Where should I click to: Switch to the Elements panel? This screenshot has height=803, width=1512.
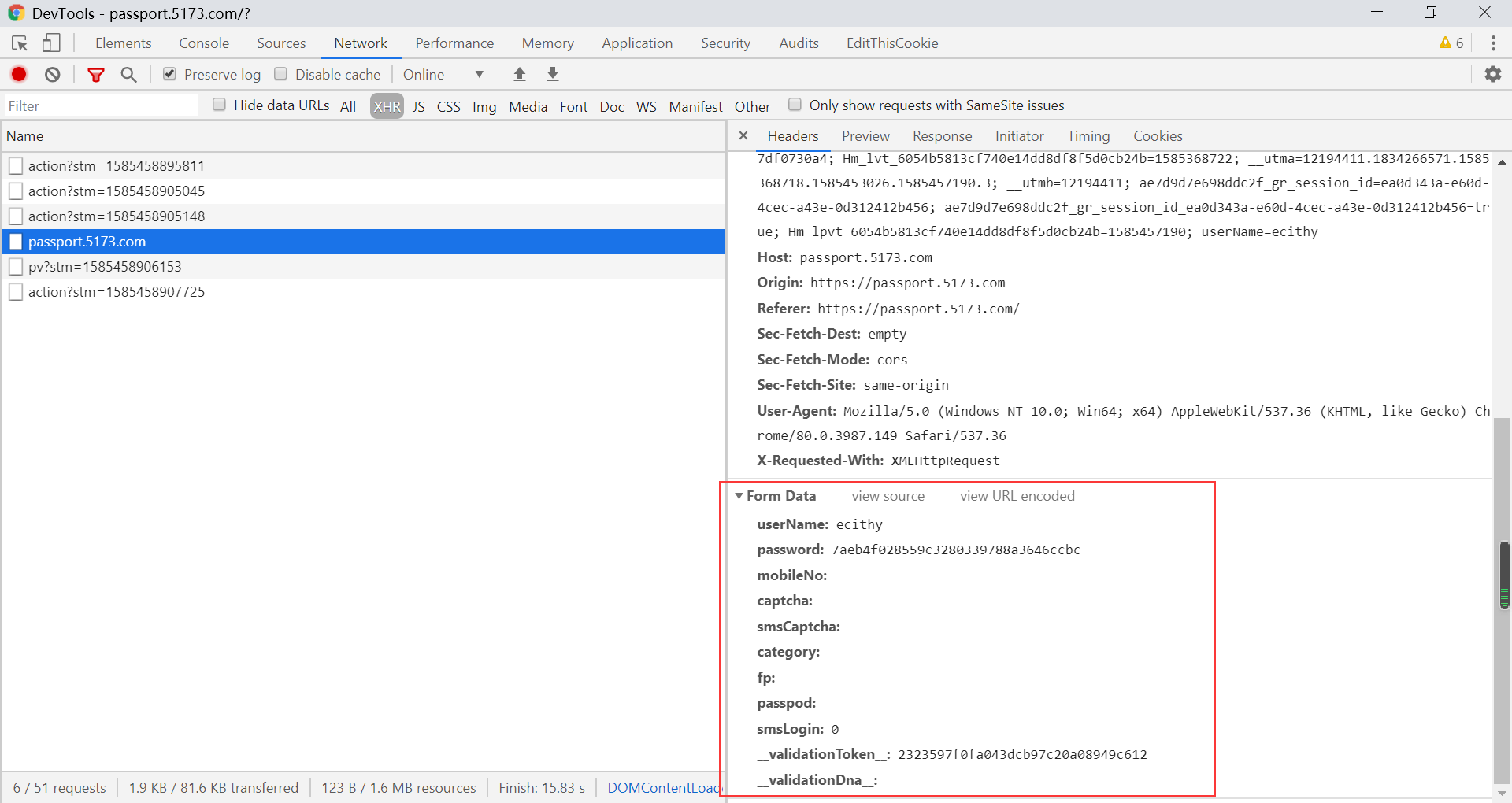coord(124,43)
